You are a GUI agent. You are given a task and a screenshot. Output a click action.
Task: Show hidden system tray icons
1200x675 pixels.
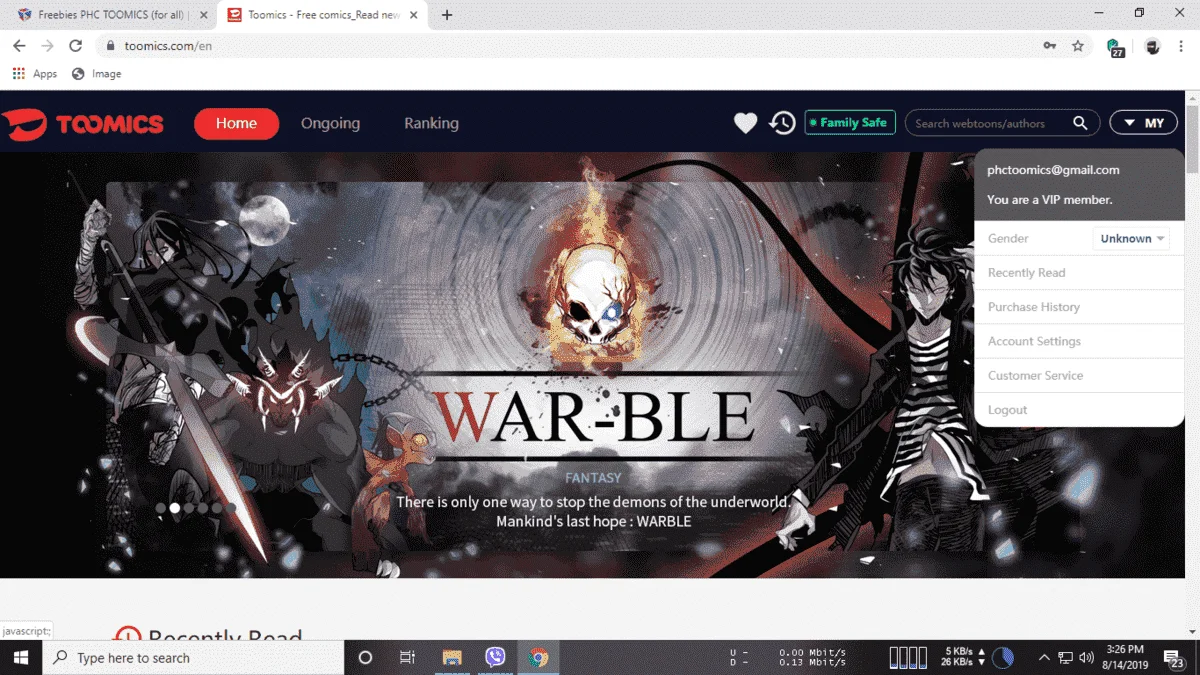tap(1044, 657)
